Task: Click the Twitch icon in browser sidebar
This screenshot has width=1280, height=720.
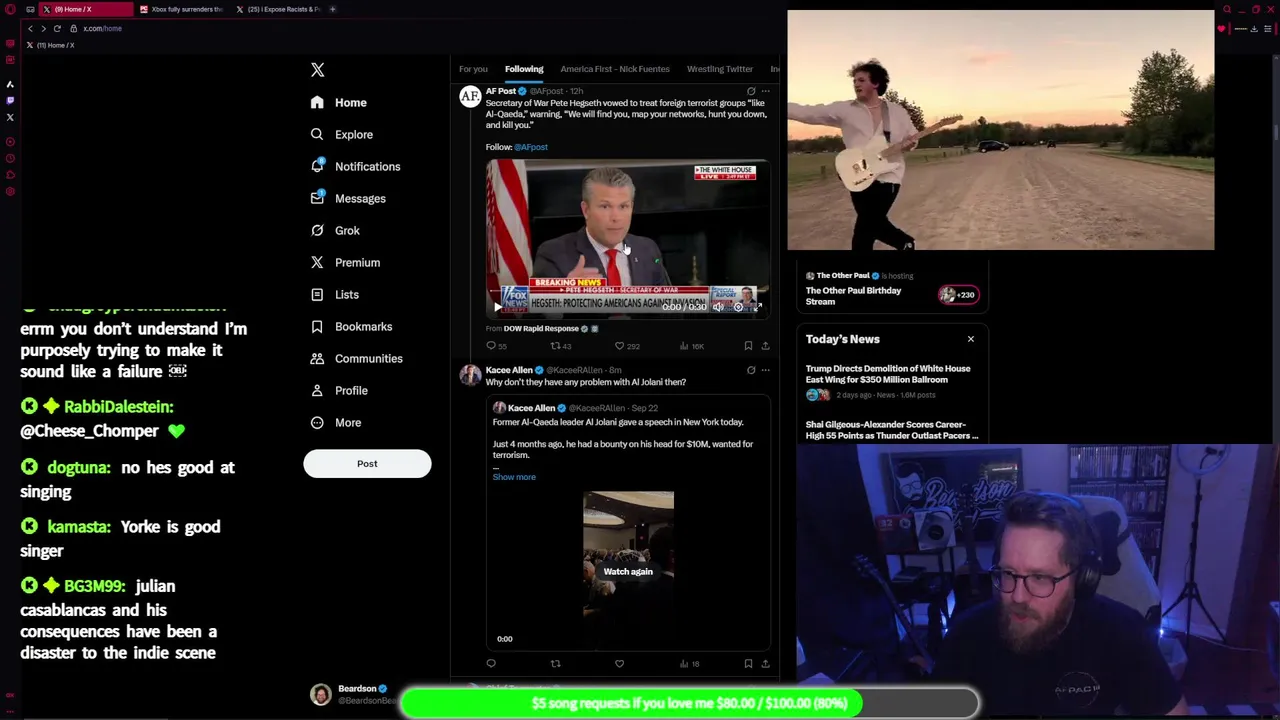Action: point(10,100)
